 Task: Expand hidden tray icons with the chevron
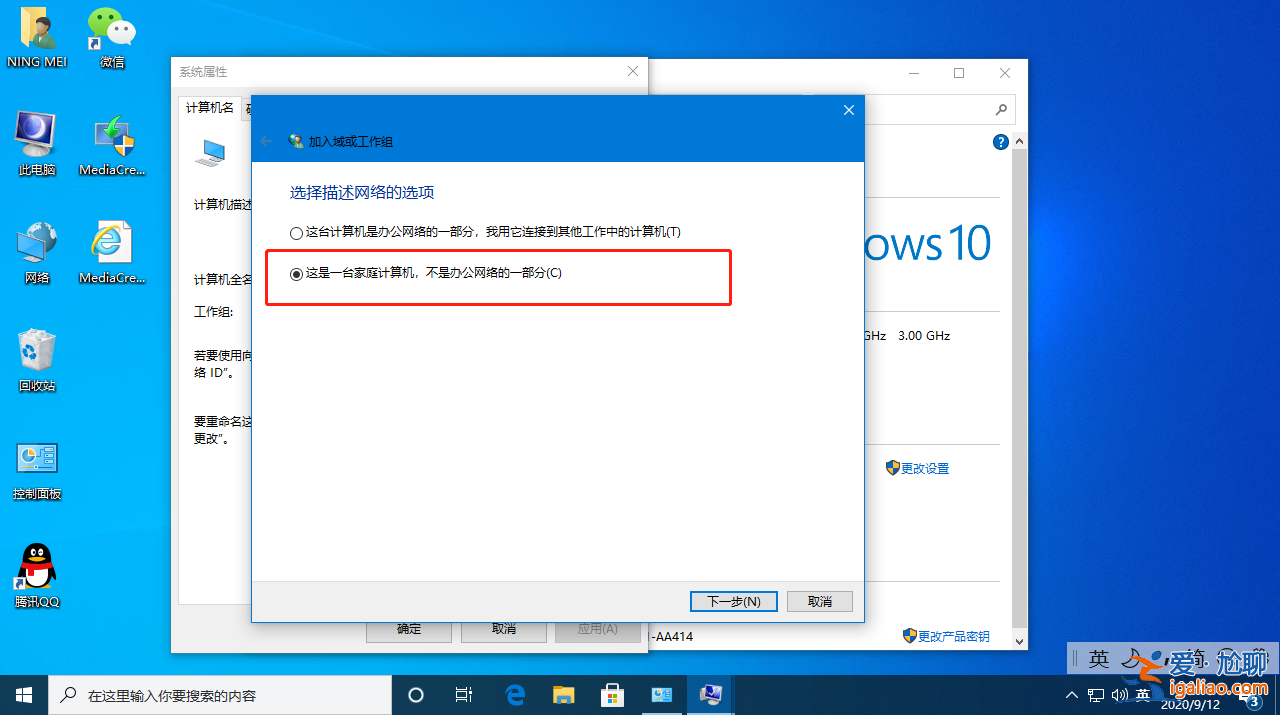(x=1071, y=694)
